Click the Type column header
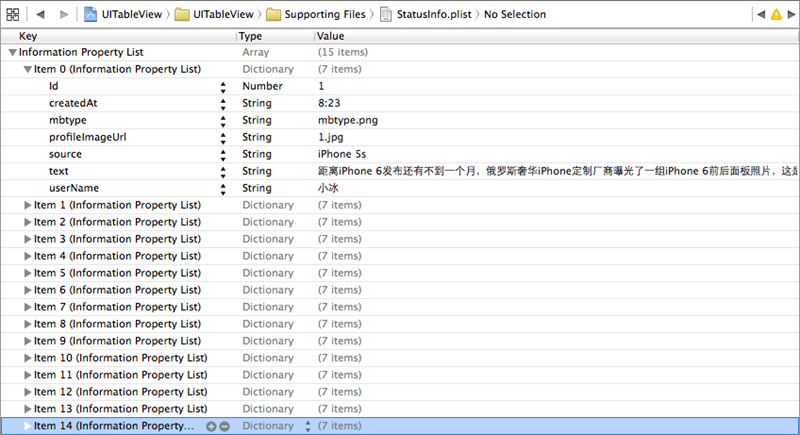 coord(250,36)
